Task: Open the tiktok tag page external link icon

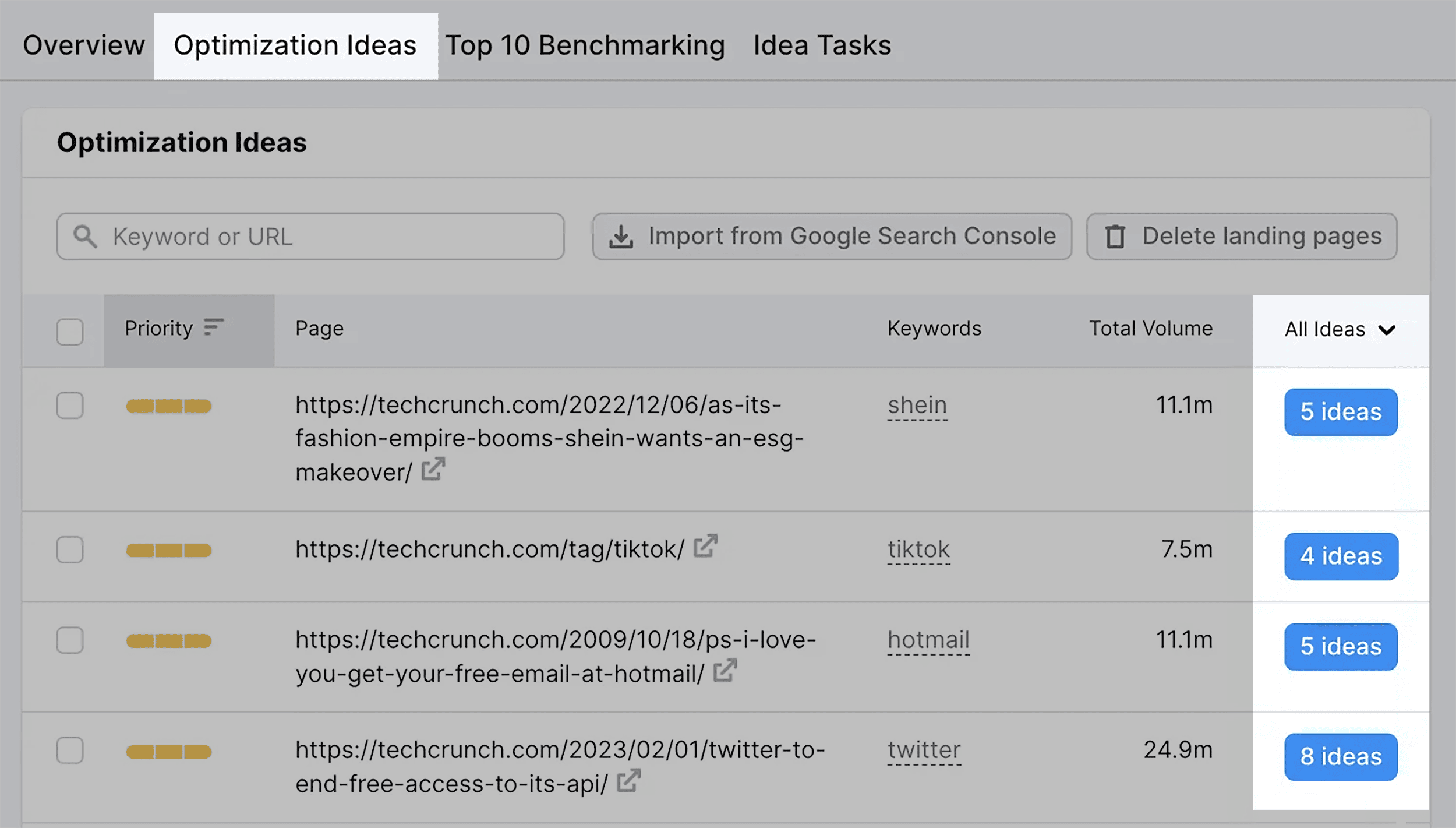Action: (706, 547)
